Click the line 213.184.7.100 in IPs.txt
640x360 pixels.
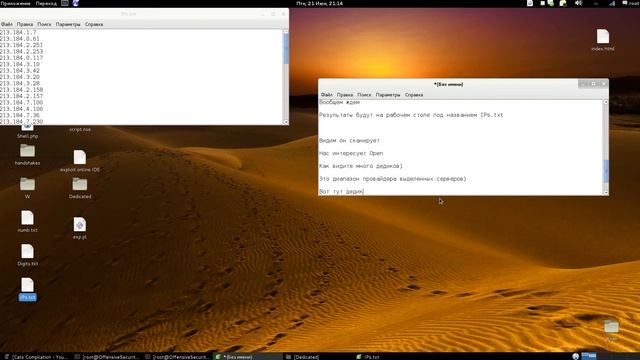click(x=21, y=102)
